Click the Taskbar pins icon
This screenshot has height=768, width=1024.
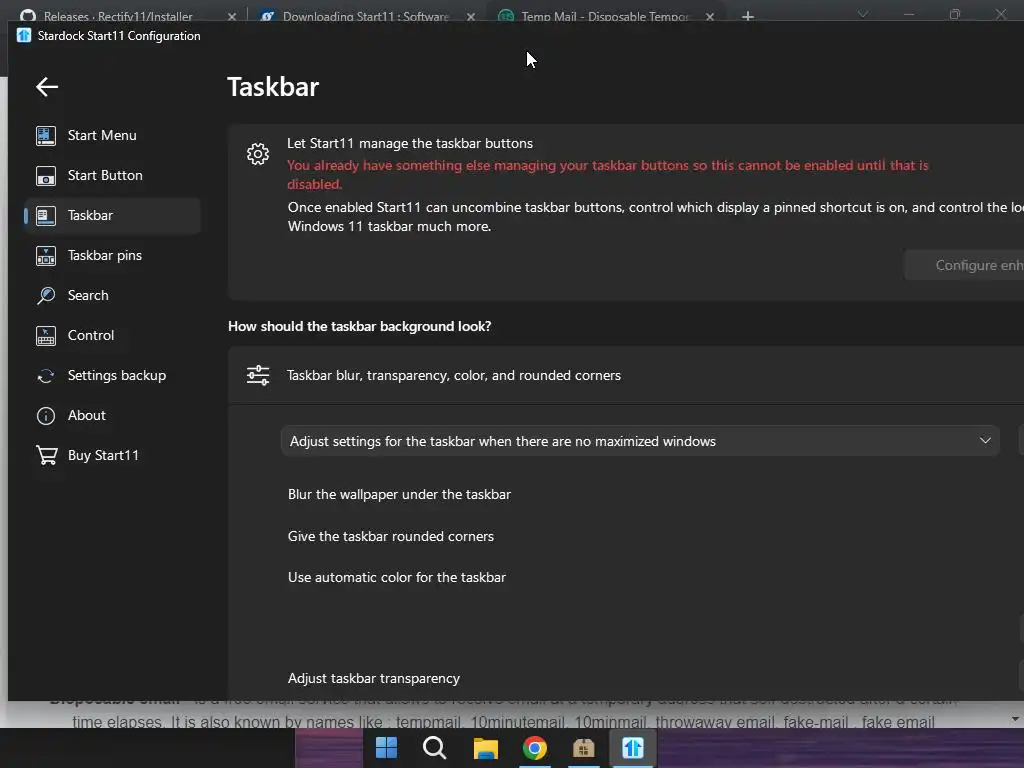click(46, 255)
